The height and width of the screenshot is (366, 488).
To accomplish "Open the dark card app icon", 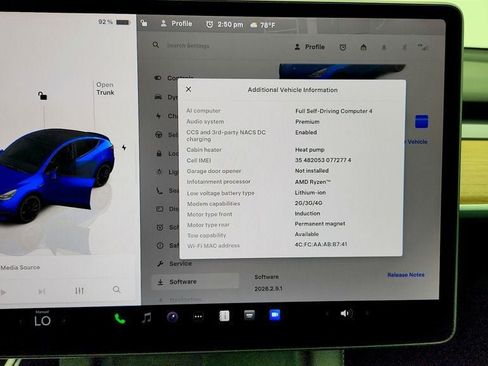I will [x=249, y=315].
